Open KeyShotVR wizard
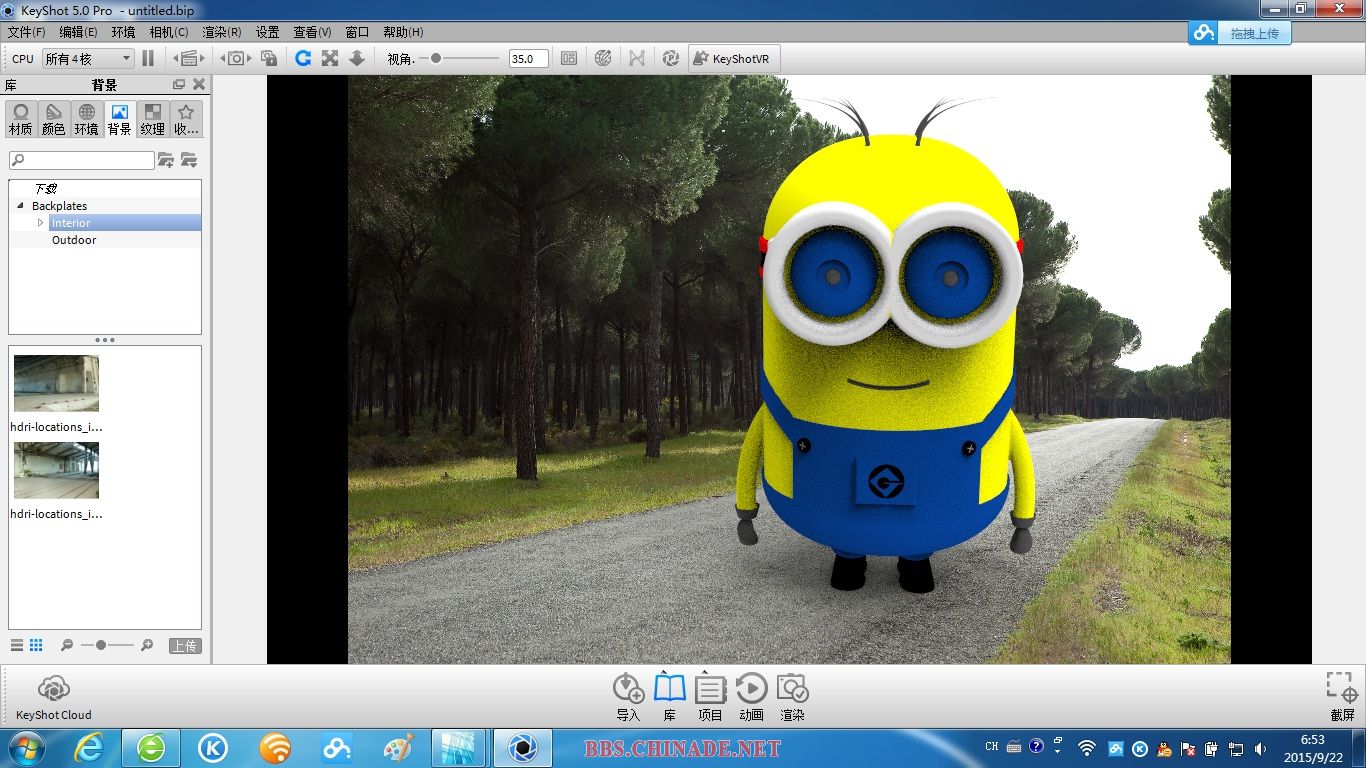 (x=734, y=58)
